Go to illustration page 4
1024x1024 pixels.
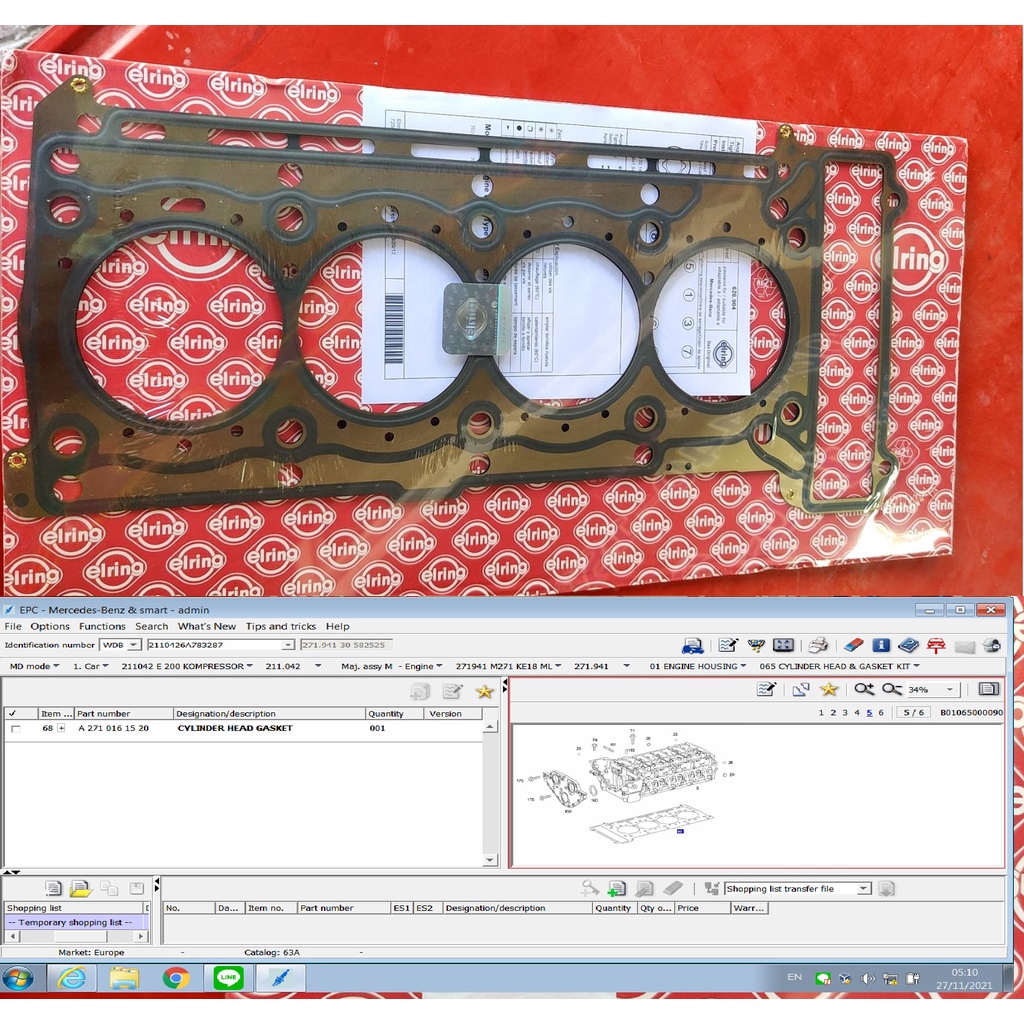[857, 712]
